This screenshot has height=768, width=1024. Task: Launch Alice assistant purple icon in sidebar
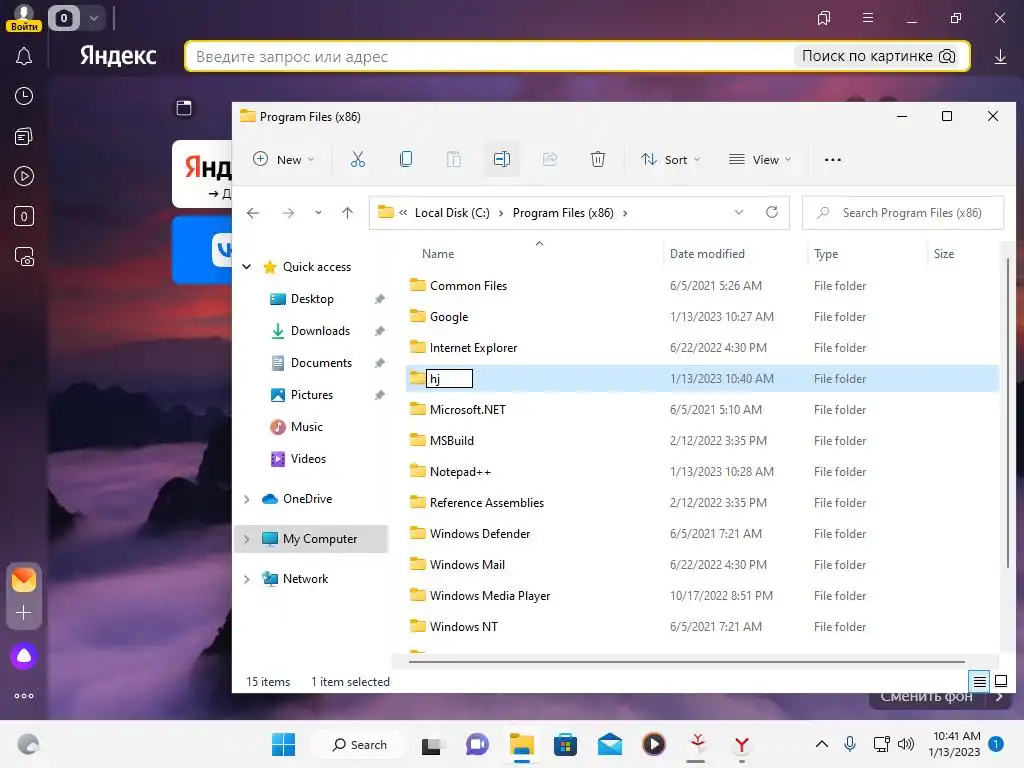pyautogui.click(x=24, y=656)
